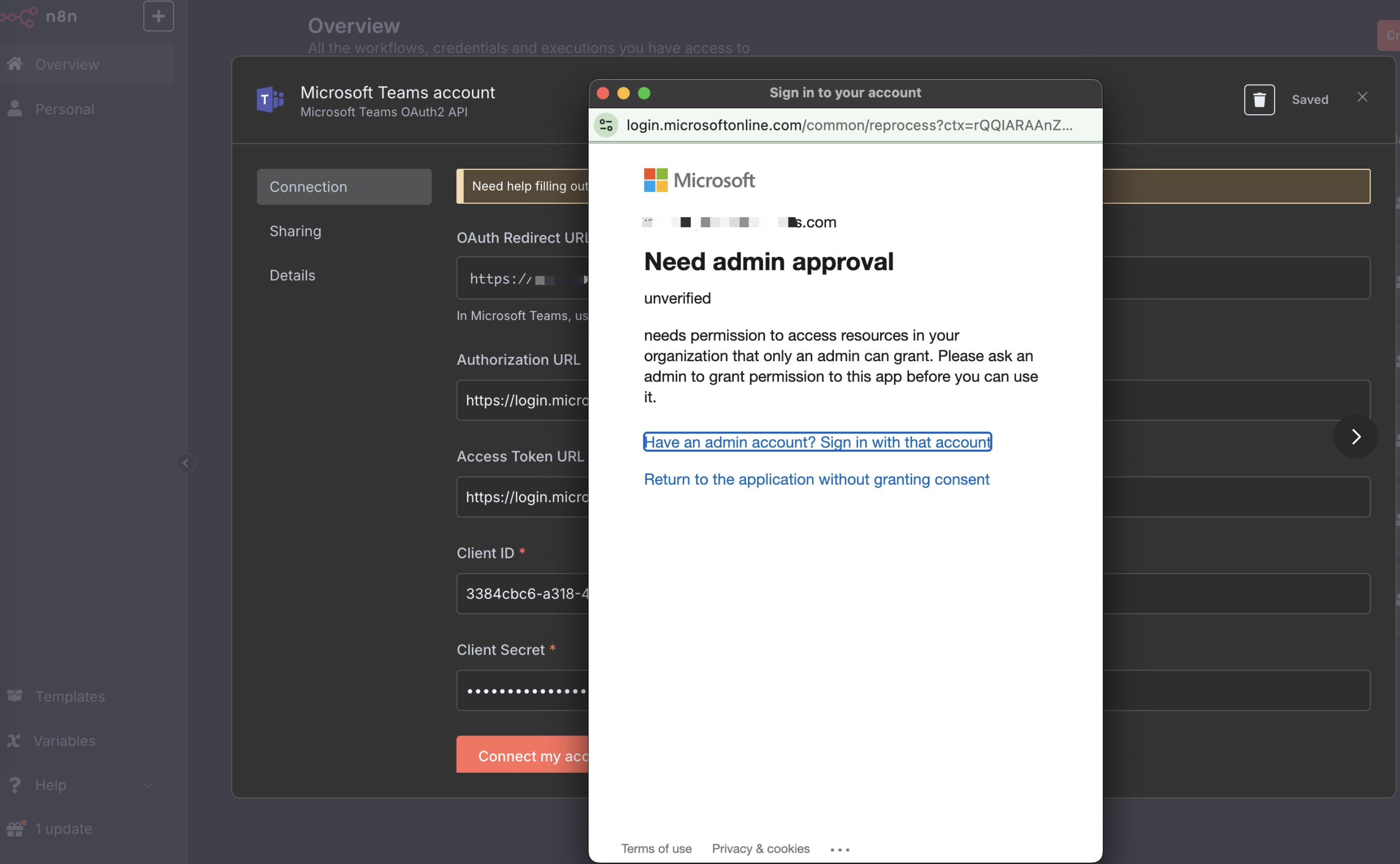Select the Connection tab

[x=344, y=187]
